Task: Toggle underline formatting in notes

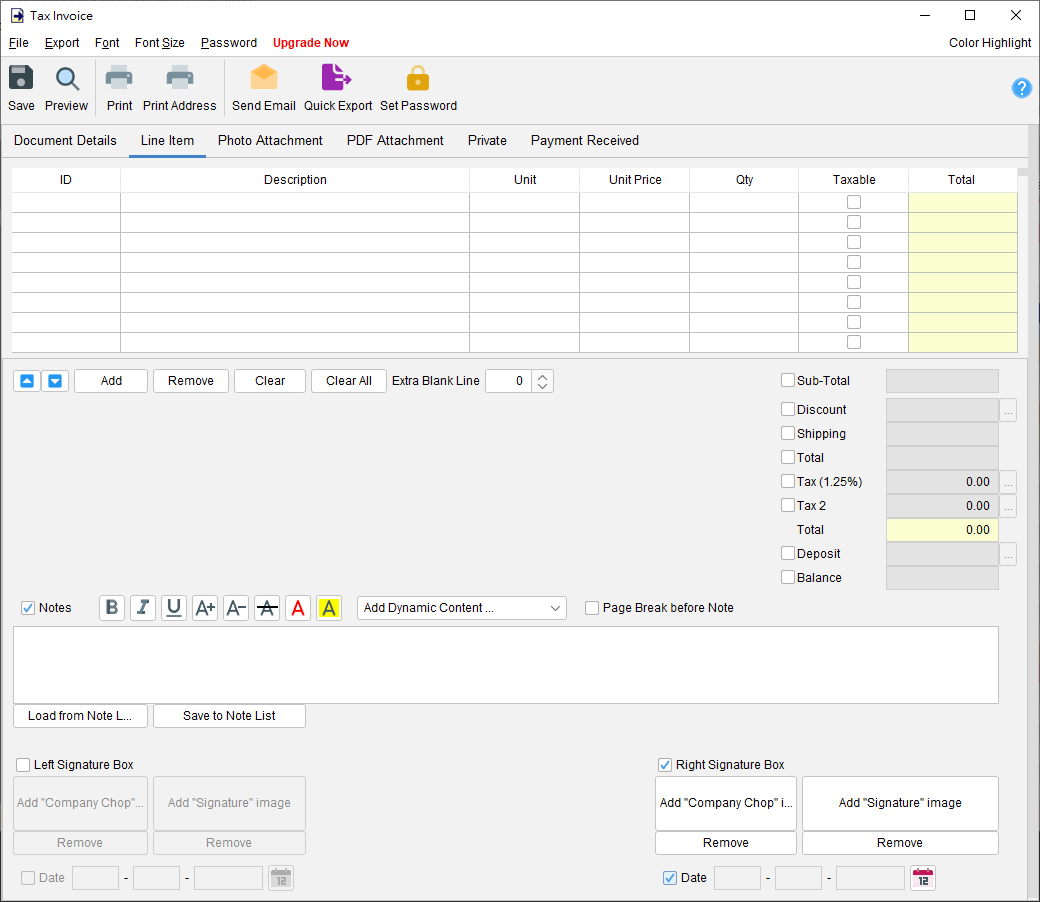Action: click(174, 608)
